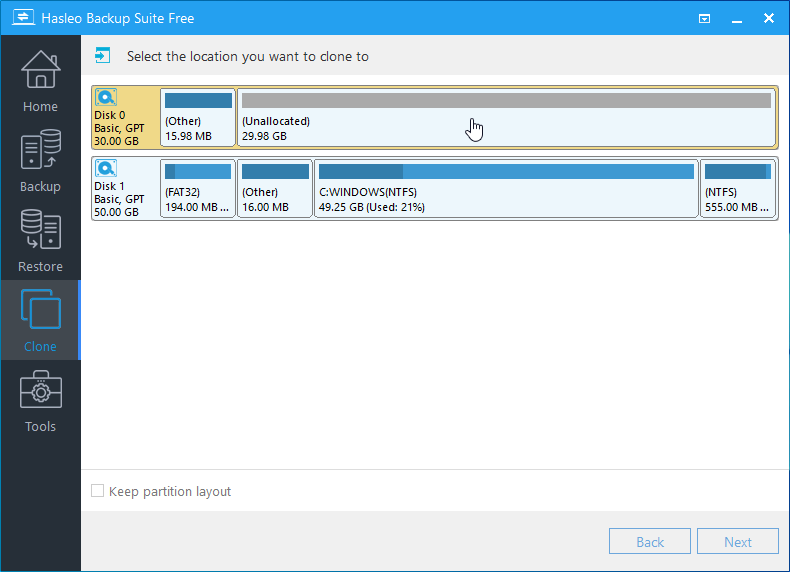Open the Restore section icon
The image size is (790, 572).
40,229
